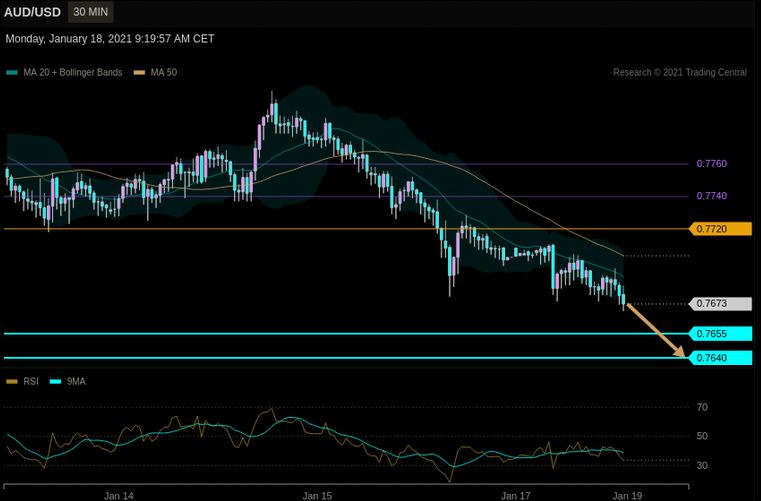This screenshot has height=501, width=761.
Task: Click the RSI 50 level label
Action: point(702,436)
